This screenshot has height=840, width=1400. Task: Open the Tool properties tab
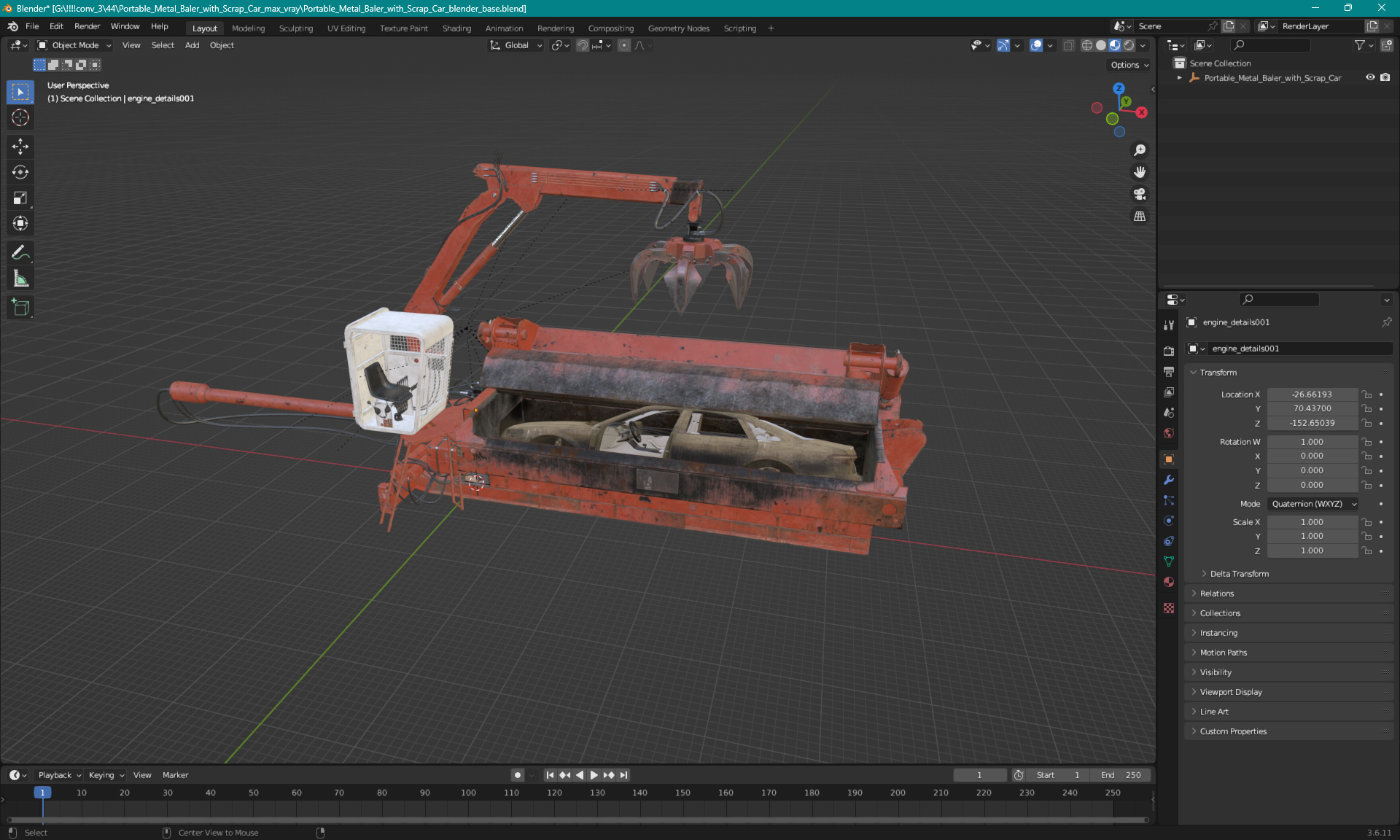(1169, 325)
